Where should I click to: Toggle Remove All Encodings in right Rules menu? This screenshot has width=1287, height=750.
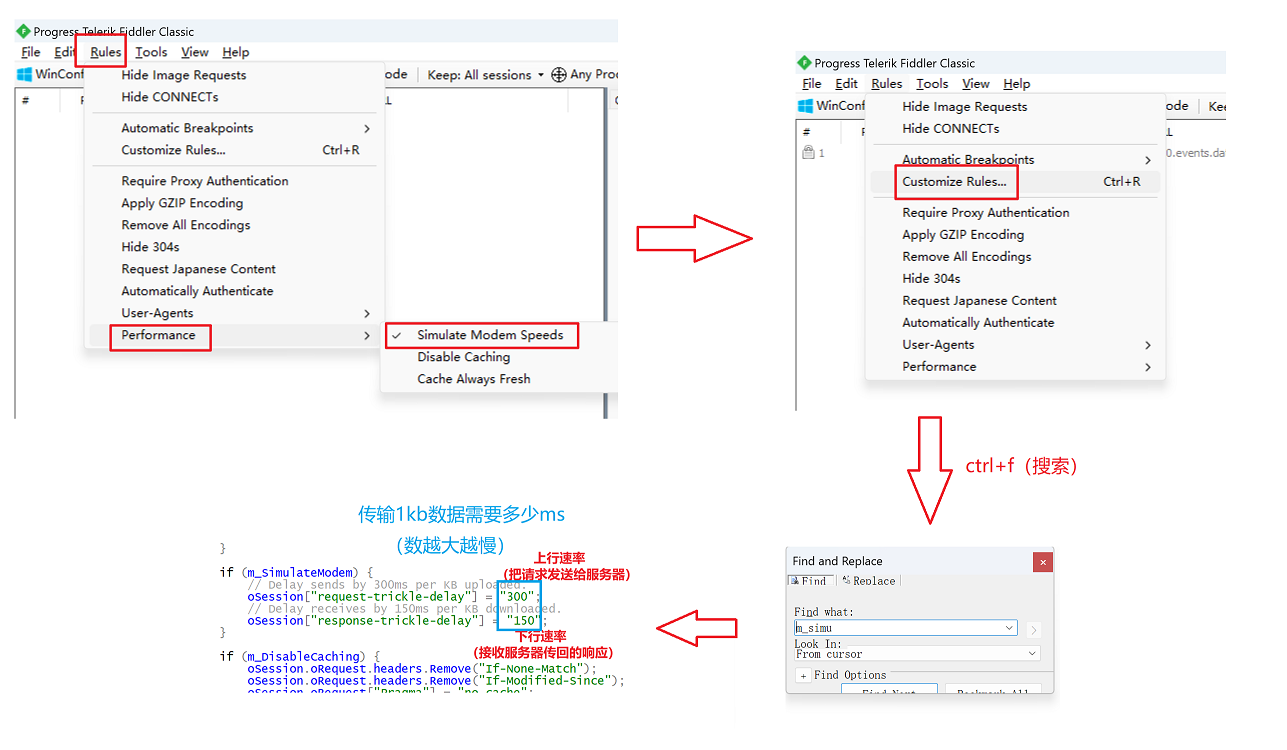click(x=966, y=257)
